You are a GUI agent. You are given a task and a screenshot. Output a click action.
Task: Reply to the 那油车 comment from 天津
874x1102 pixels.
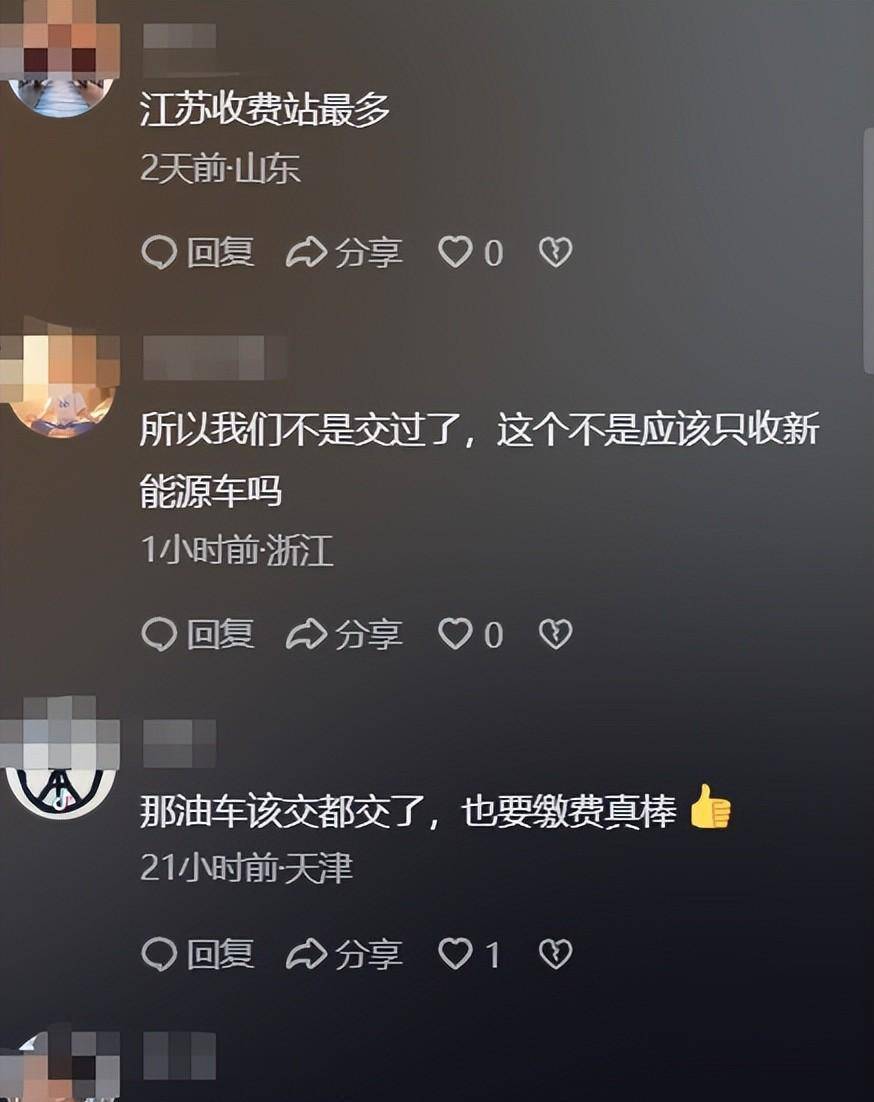tap(197, 954)
